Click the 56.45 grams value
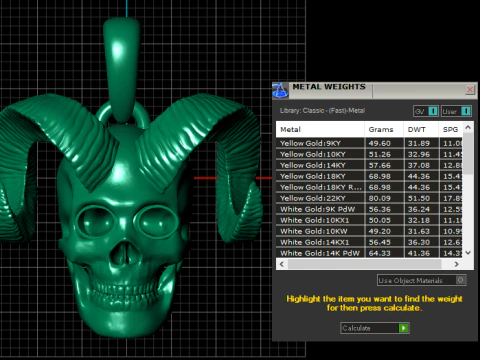This screenshot has height=360, width=480. (379, 242)
